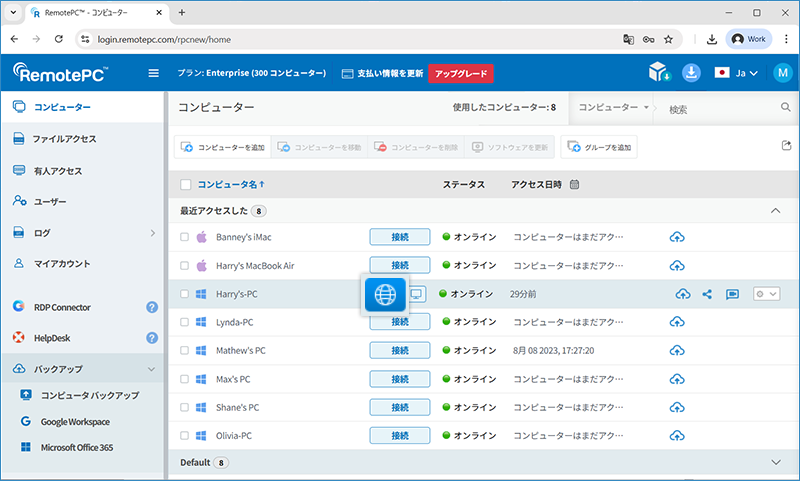This screenshot has height=481, width=800.
Task: Click the calendar icon beside アクセス日時
Action: click(x=574, y=185)
